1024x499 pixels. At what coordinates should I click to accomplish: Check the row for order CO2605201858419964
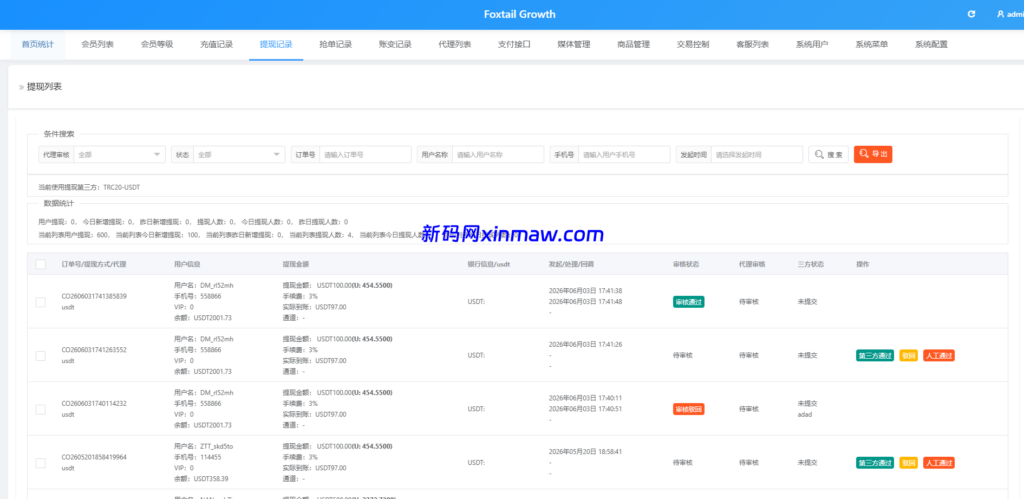click(x=40, y=462)
